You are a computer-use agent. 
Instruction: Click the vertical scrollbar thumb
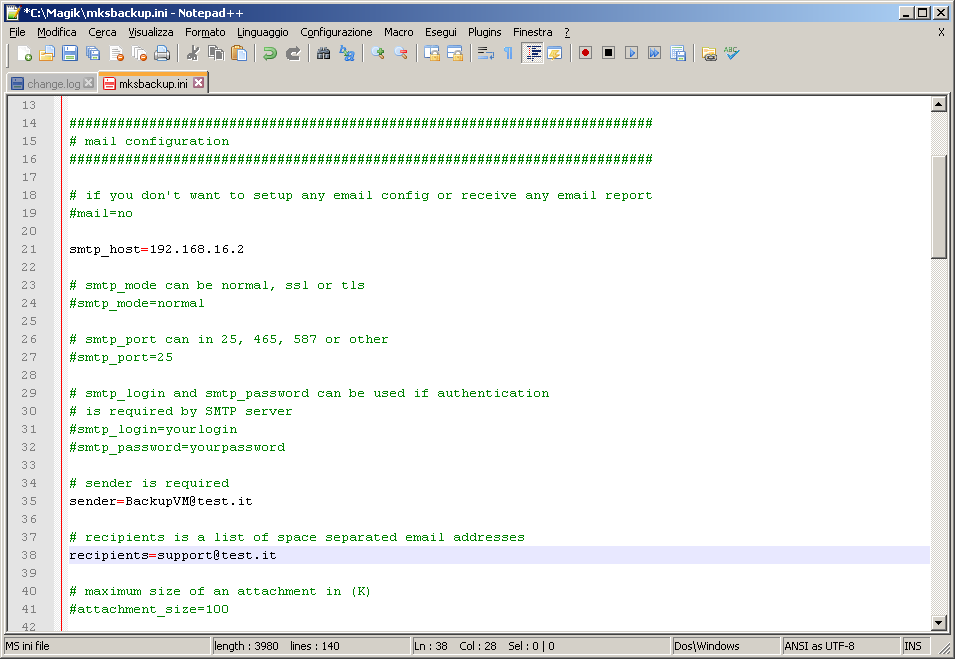tap(939, 207)
